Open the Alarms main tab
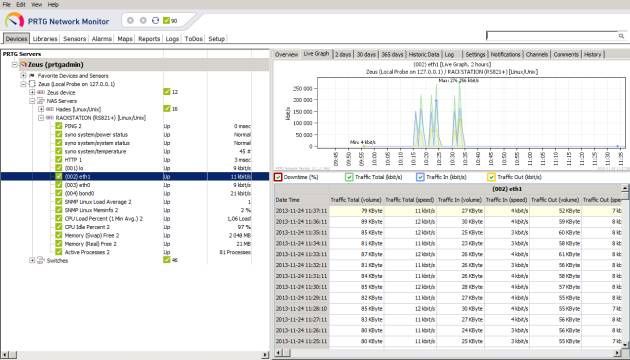Image resolution: width=630 pixels, height=360 pixels. (102, 39)
